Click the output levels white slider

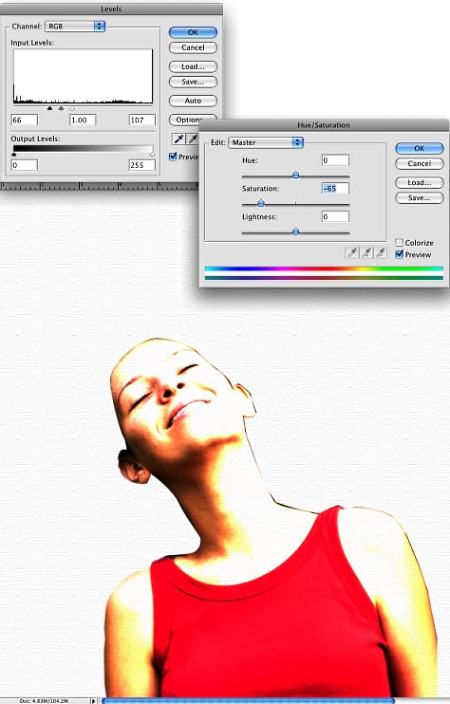pyautogui.click(x=152, y=155)
